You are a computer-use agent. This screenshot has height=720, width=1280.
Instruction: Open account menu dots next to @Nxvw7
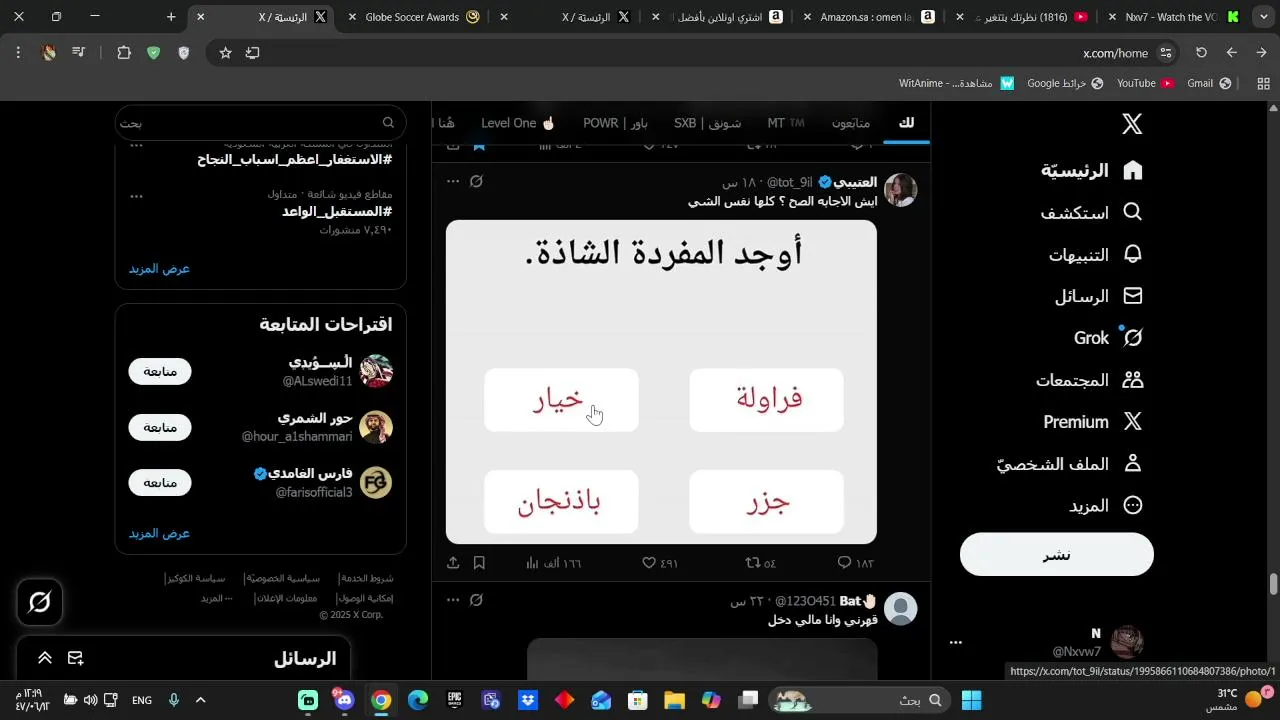click(955, 642)
